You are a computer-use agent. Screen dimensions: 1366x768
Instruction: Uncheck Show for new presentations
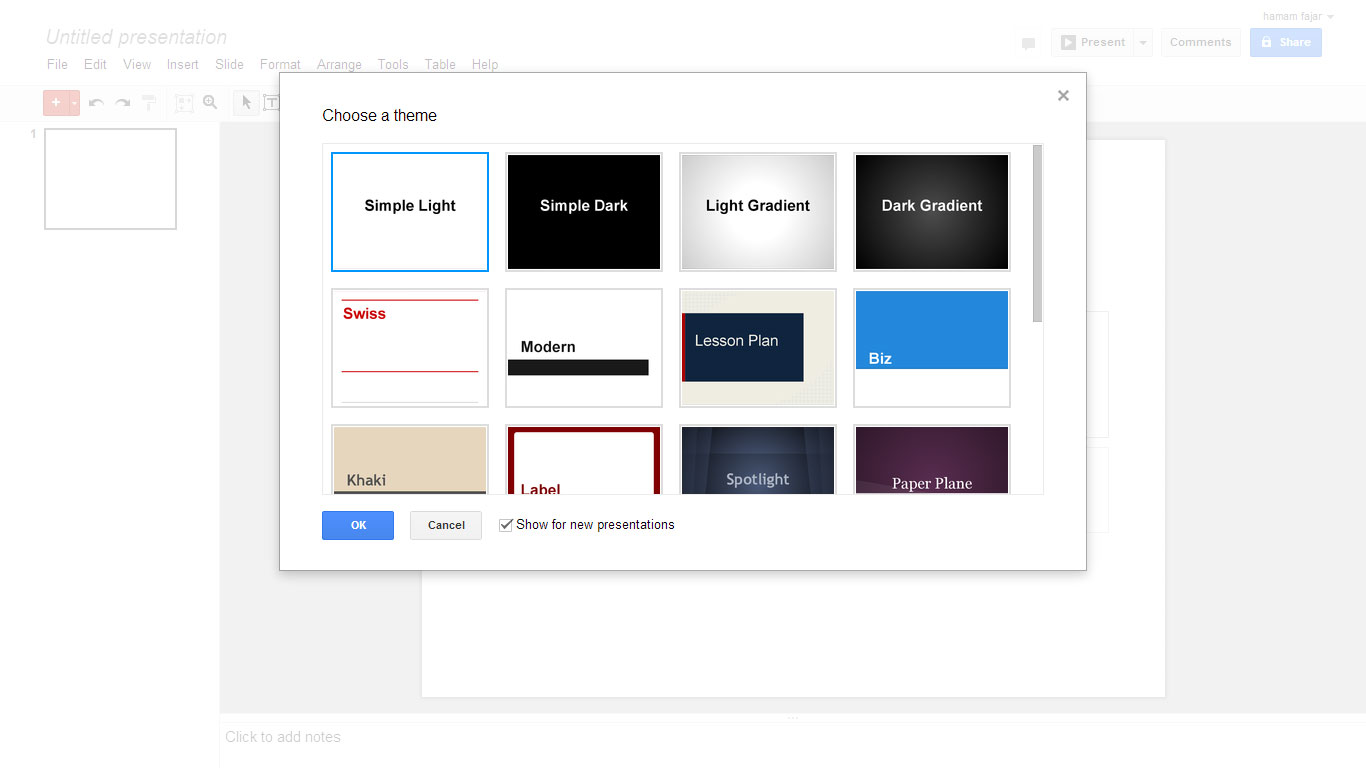[506, 525]
